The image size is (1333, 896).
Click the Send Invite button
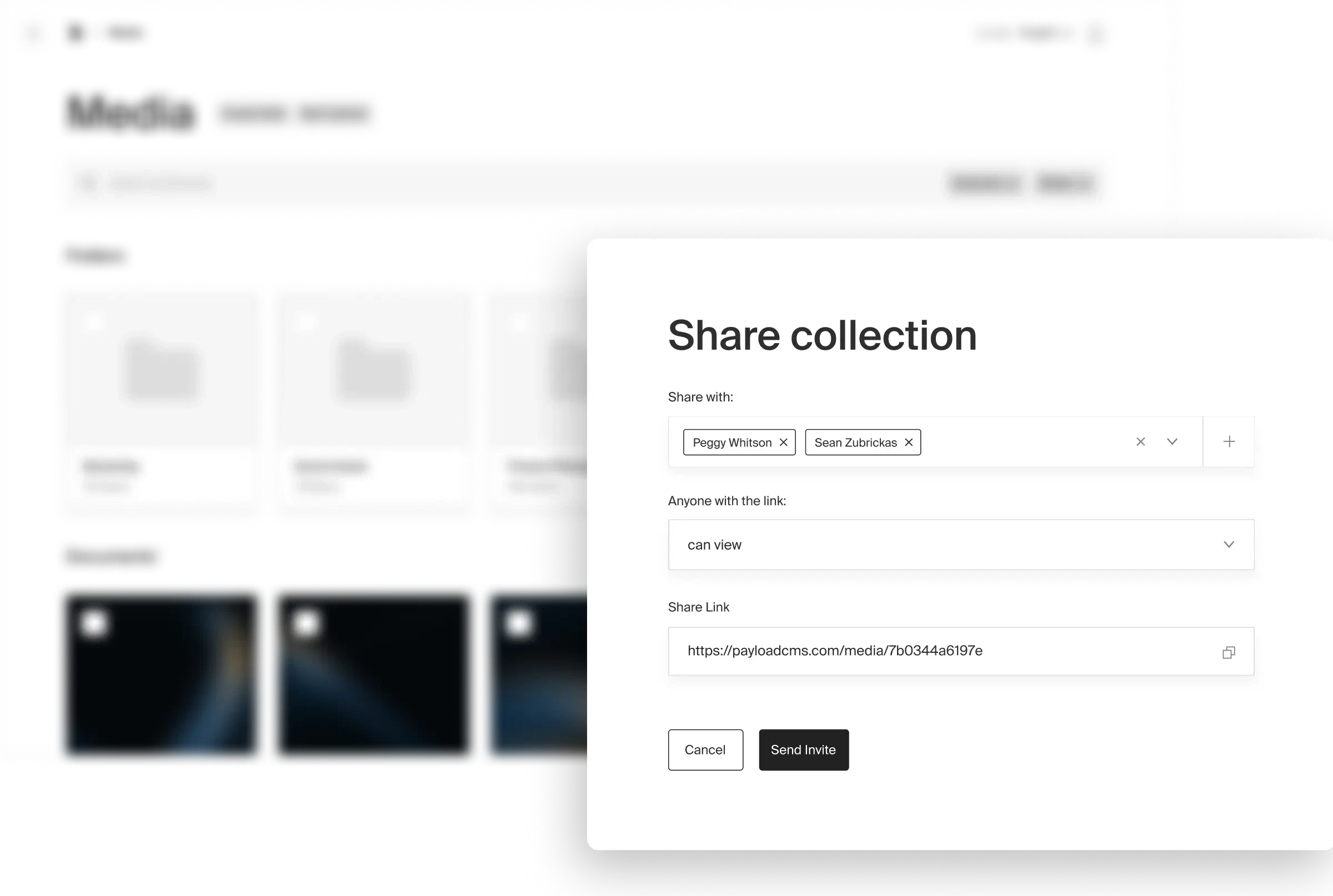[803, 749]
